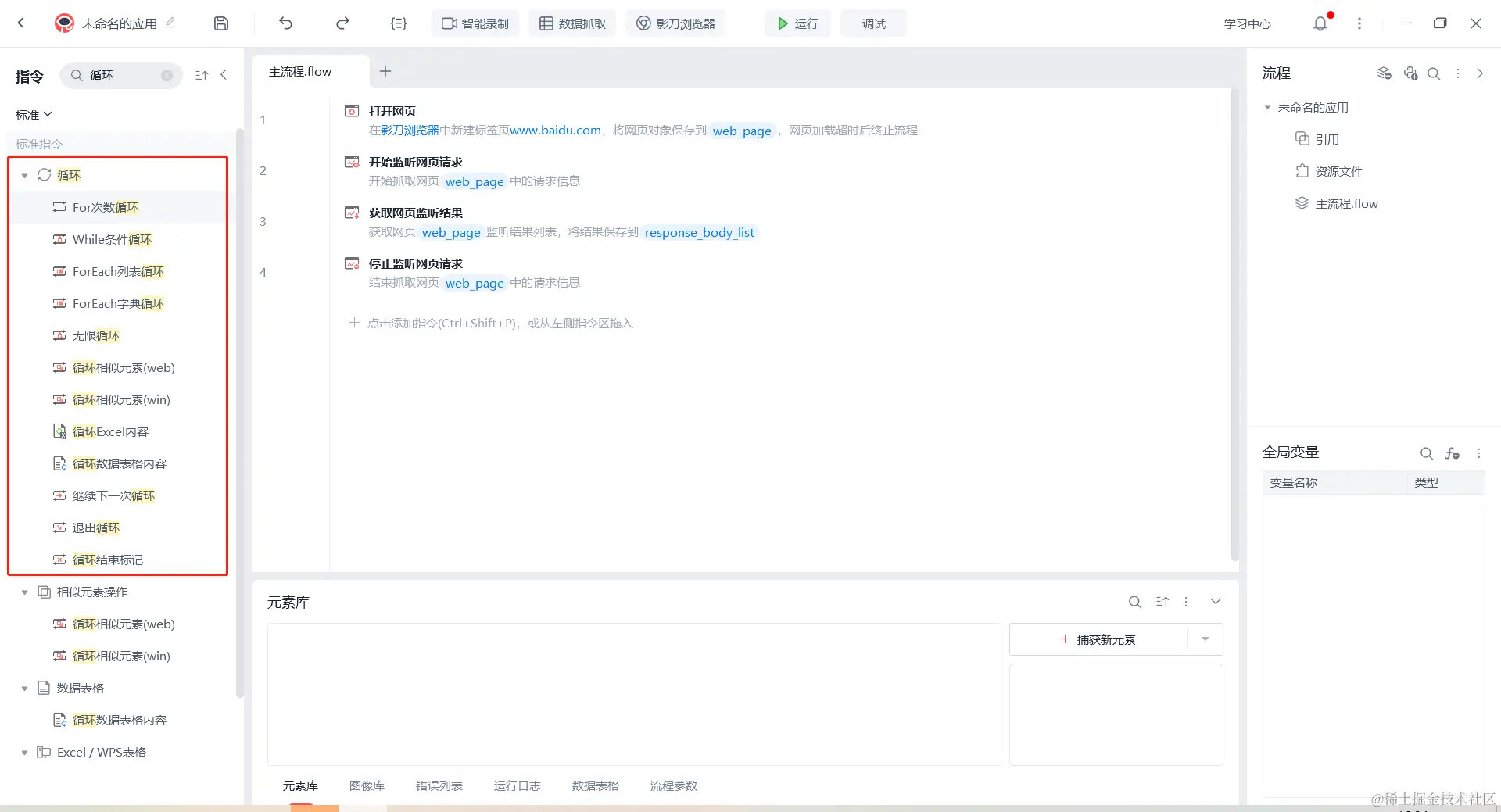Screen dimensions: 1501x812
Task: Undo the last action
Action: (285, 23)
